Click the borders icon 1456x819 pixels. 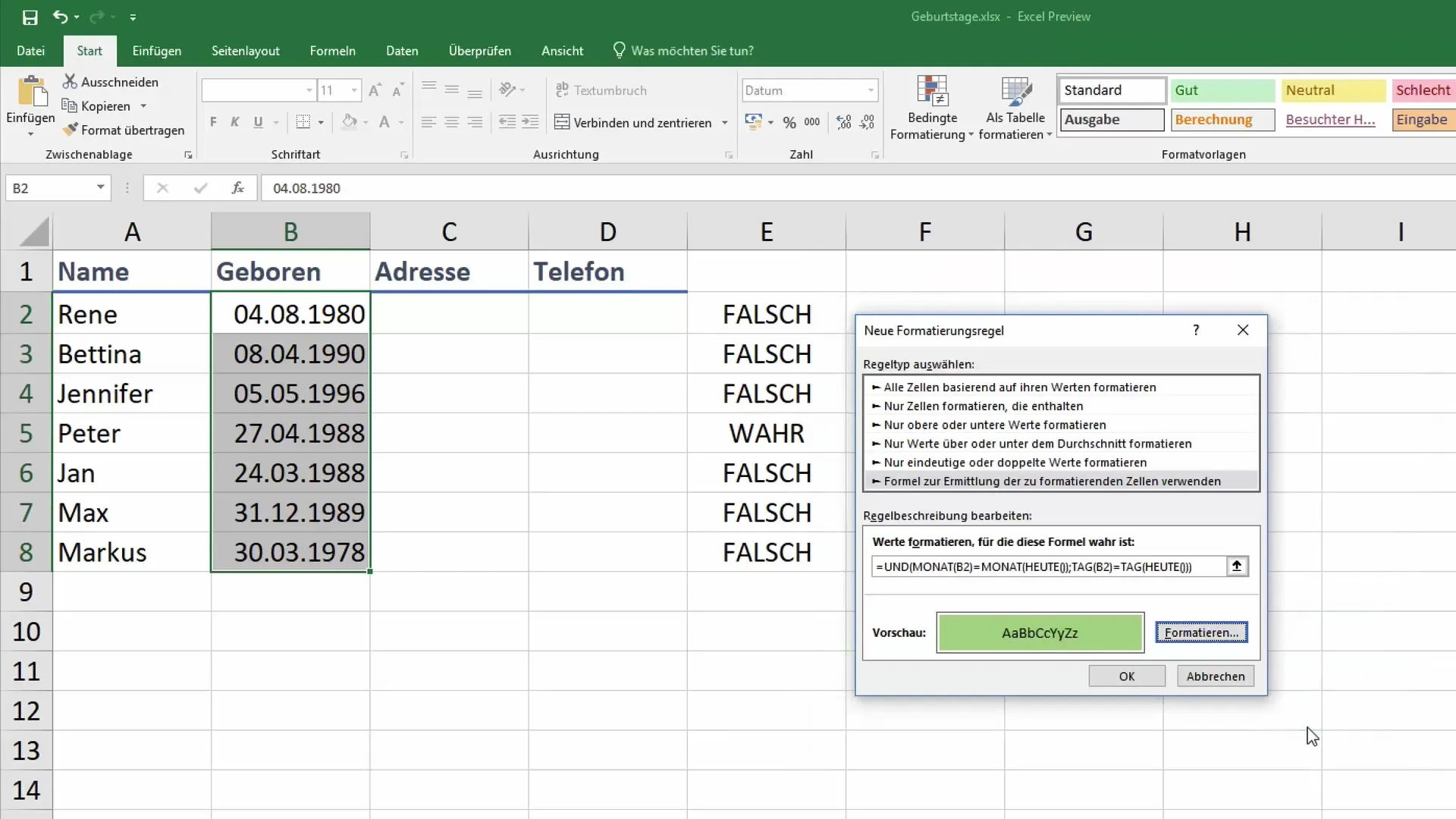pos(303,122)
